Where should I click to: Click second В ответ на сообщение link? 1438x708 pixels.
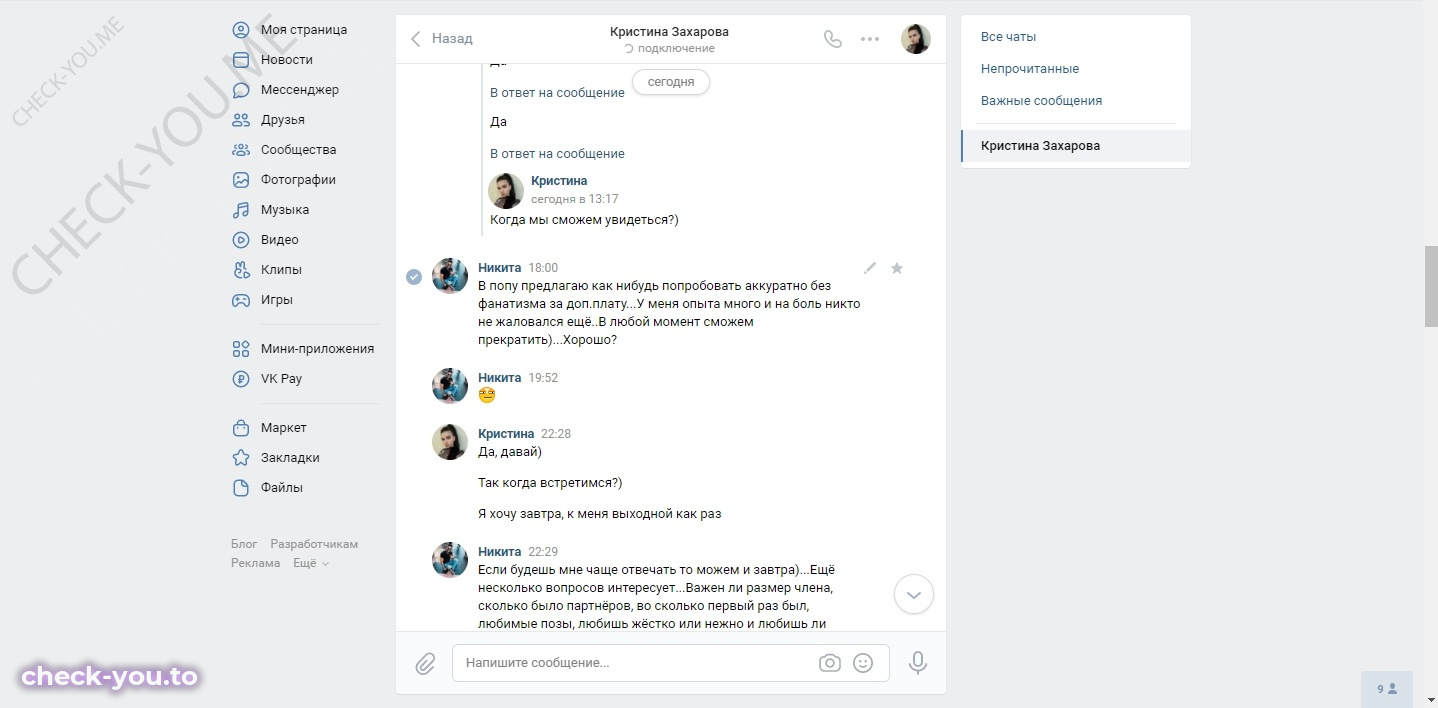pos(557,154)
